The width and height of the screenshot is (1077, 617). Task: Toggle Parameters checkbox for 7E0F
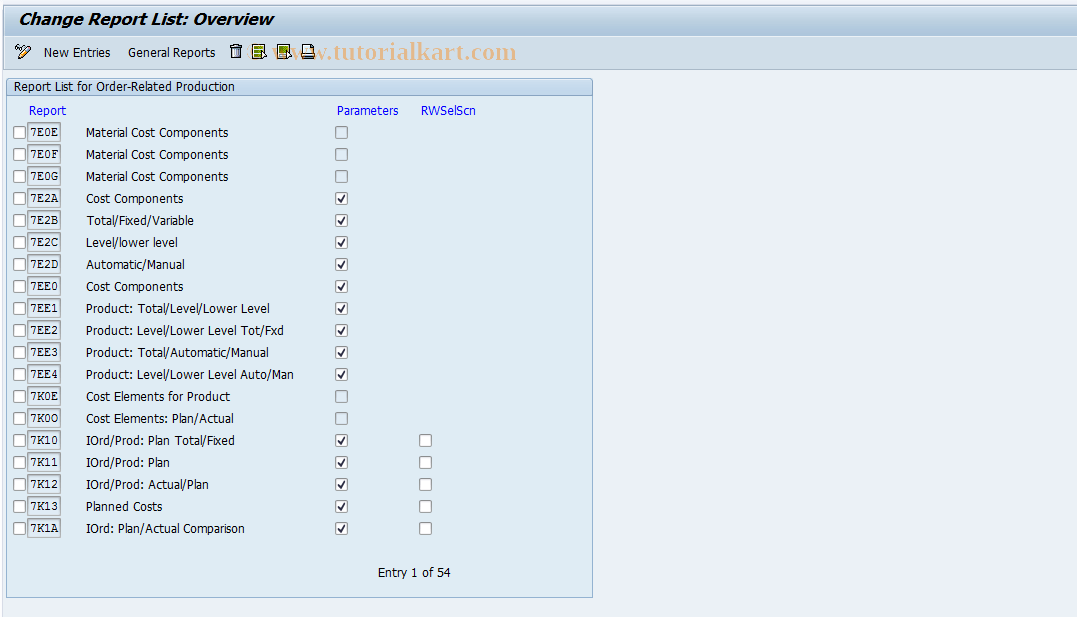(x=341, y=155)
